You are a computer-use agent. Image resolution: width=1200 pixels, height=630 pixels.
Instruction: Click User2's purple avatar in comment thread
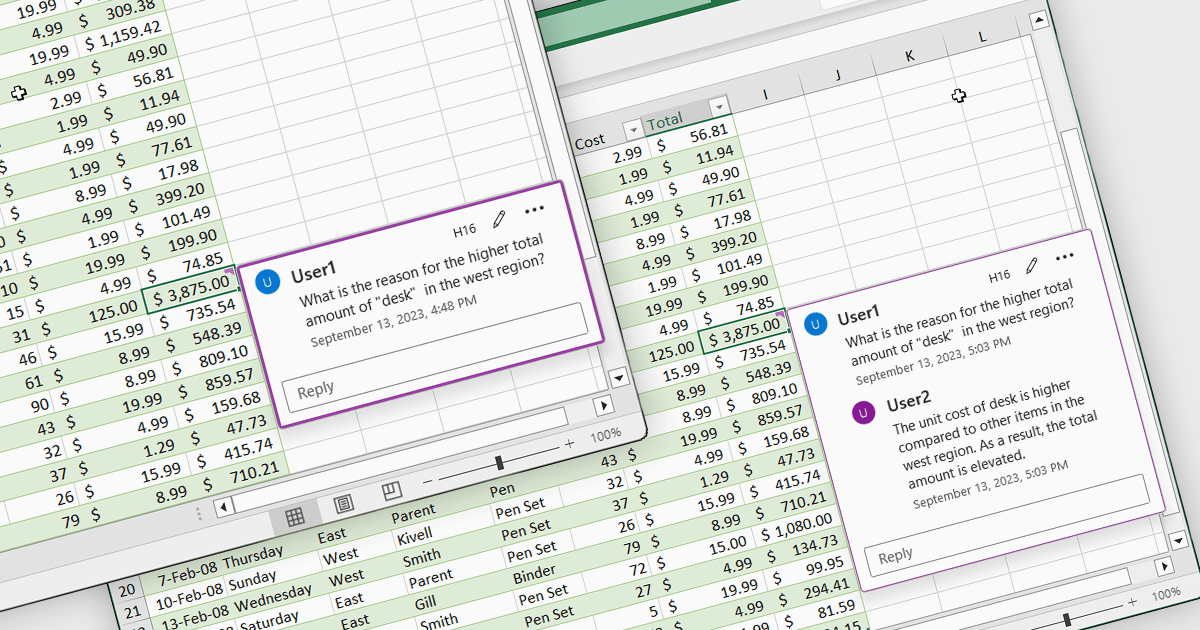pos(862,412)
